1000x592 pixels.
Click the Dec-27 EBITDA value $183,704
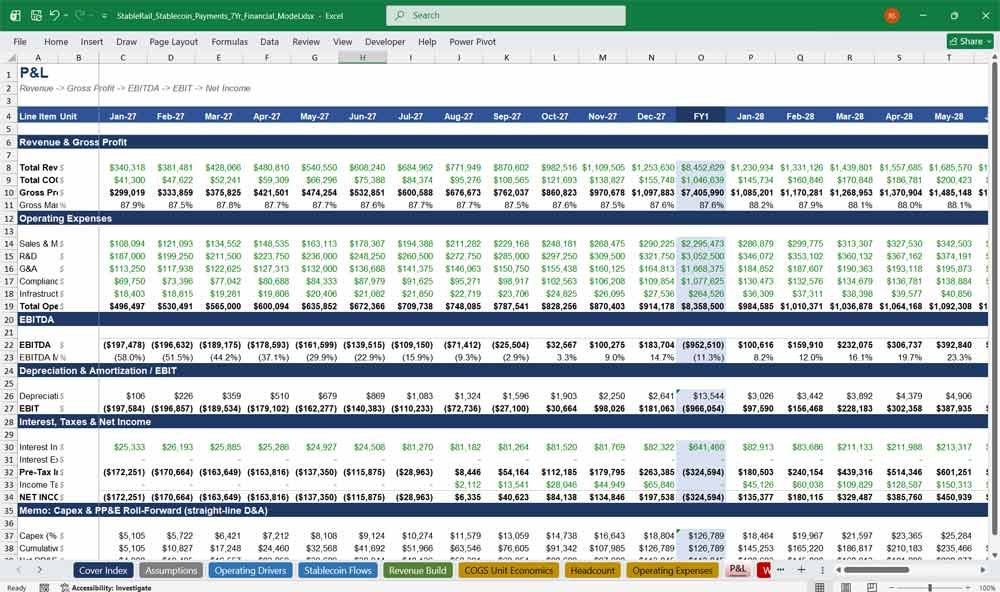[x=656, y=344]
